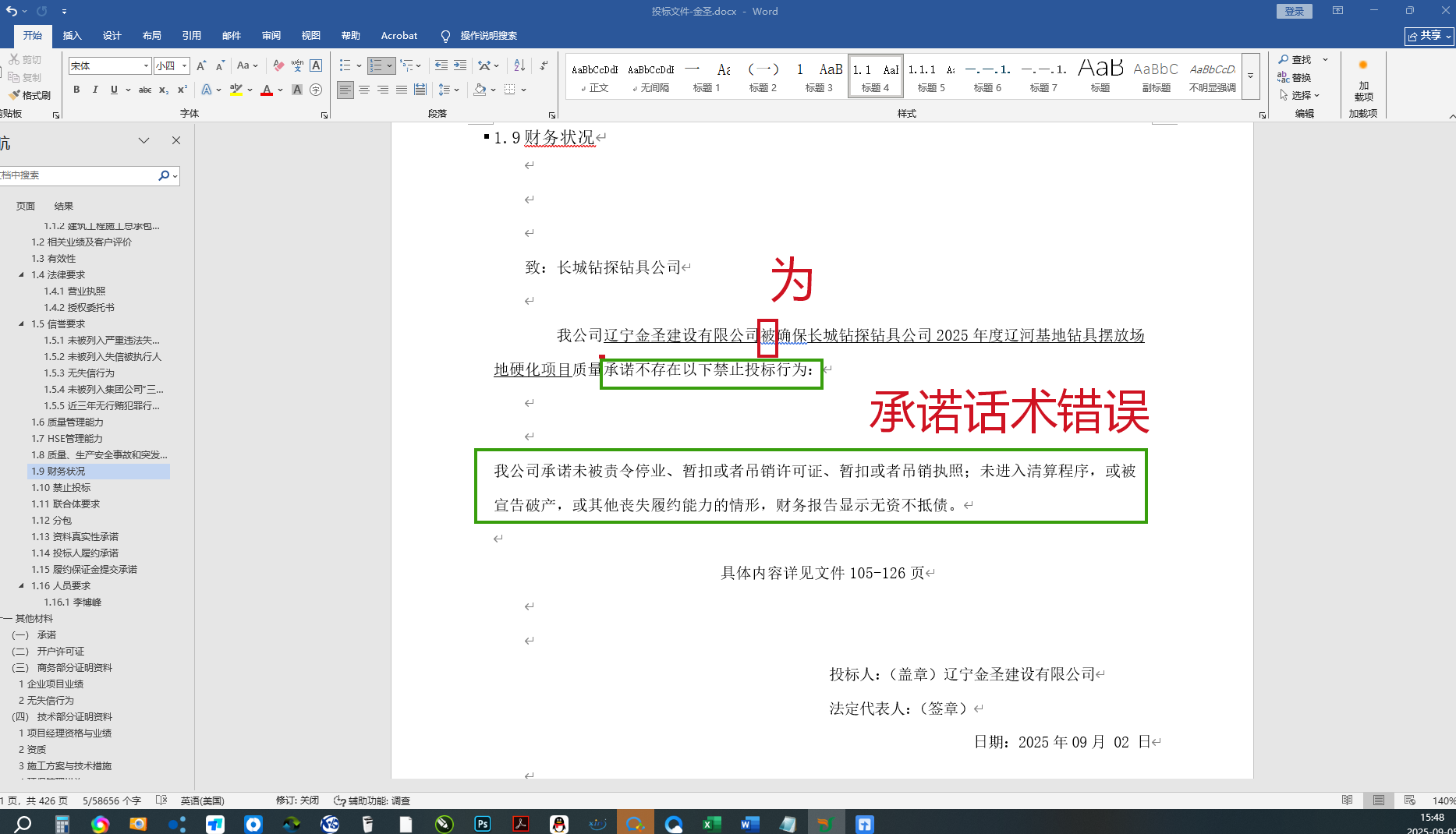Open the navigation pane search magnifier
This screenshot has width=1456, height=834.
point(164,175)
